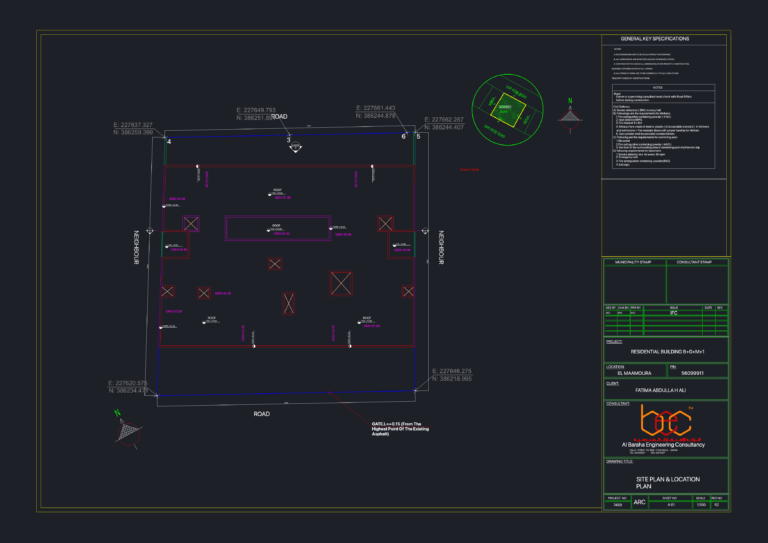Select the coordinate label E: 227661.443

[x=376, y=108]
